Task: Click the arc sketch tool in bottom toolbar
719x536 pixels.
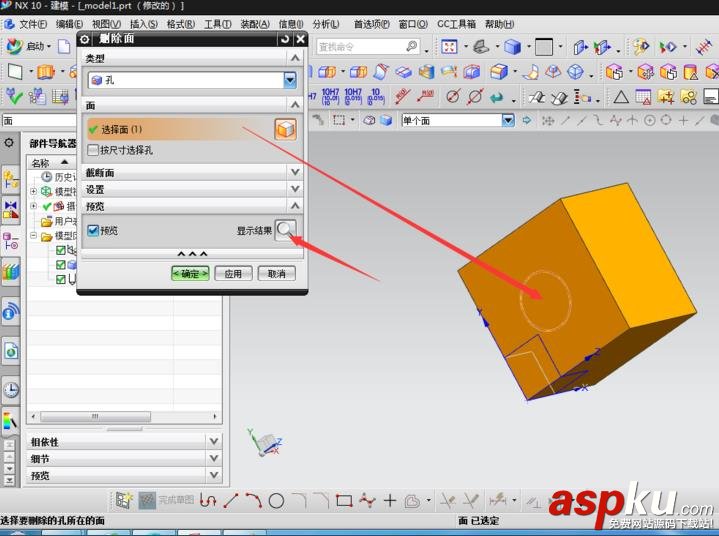Action: pos(254,501)
